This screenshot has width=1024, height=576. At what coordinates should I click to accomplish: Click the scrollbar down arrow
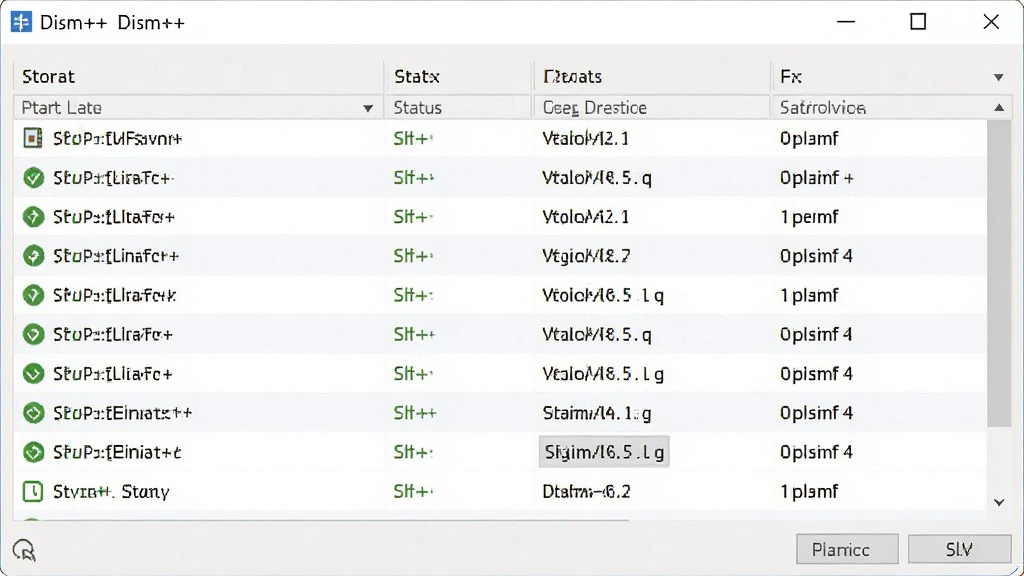coord(999,502)
